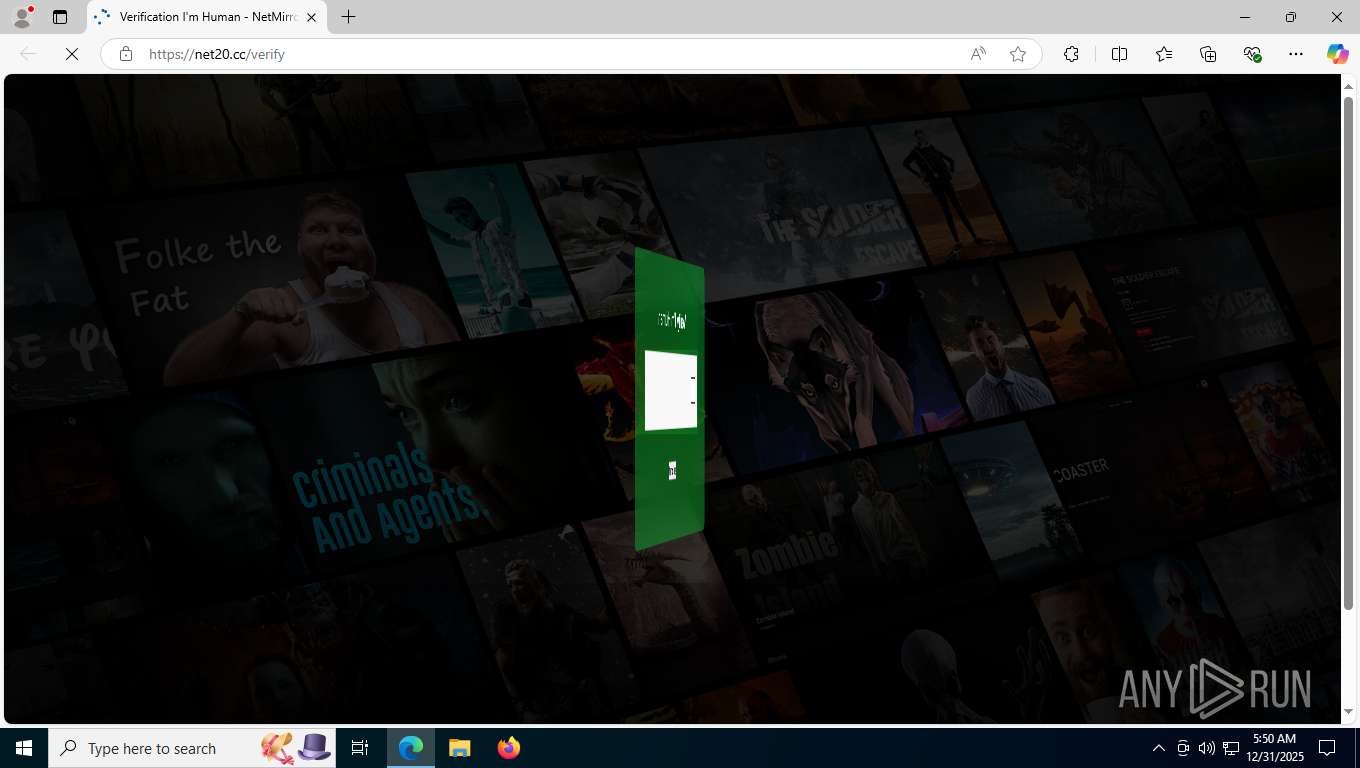Open Browser essentials heart icon
Viewport: 1360px width, 768px height.
tap(1252, 54)
